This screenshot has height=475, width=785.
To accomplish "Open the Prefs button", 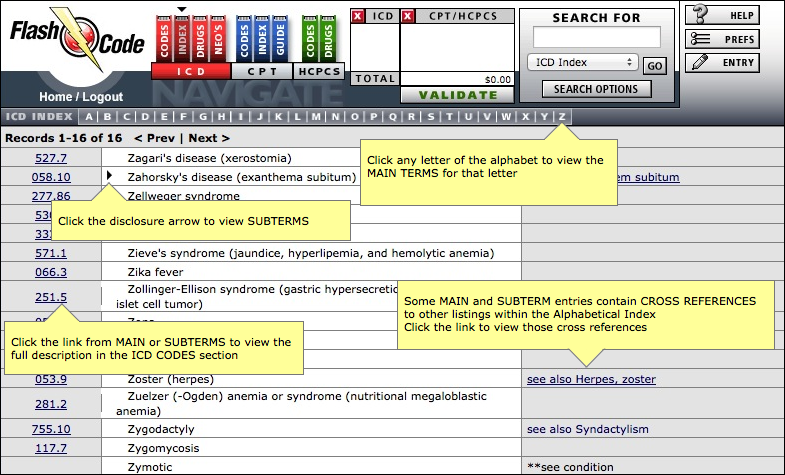I will pyautogui.click(x=722, y=39).
